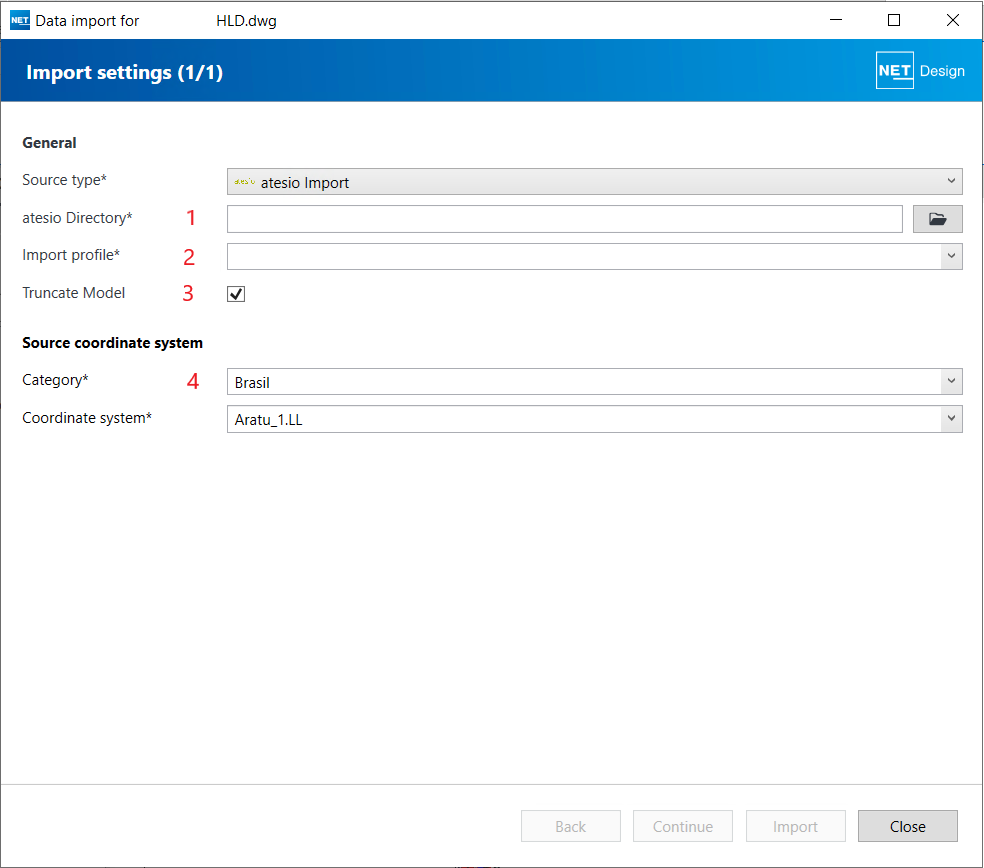The width and height of the screenshot is (984, 868).
Task: Focus the atesio Directory text field
Action: click(565, 219)
